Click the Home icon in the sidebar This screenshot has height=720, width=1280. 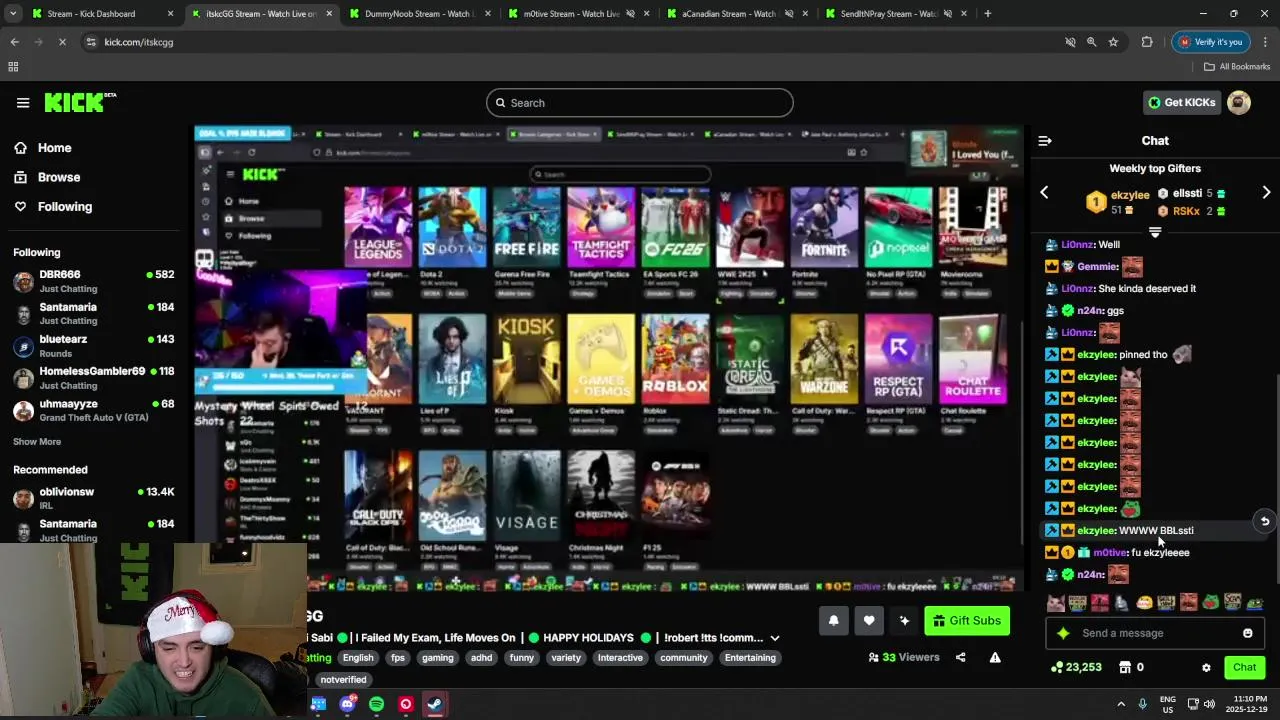point(20,148)
